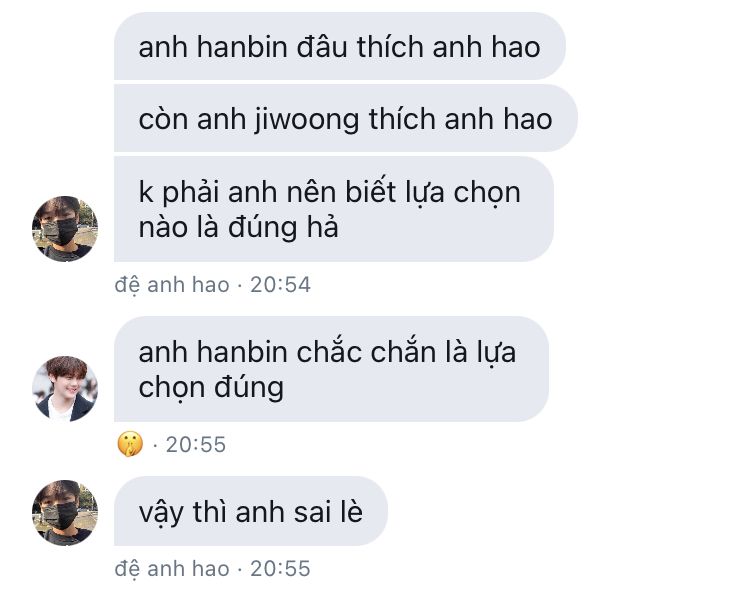Select the "anh hanbin chắc chắn" message bubble
The image size is (750, 593).
331,369
